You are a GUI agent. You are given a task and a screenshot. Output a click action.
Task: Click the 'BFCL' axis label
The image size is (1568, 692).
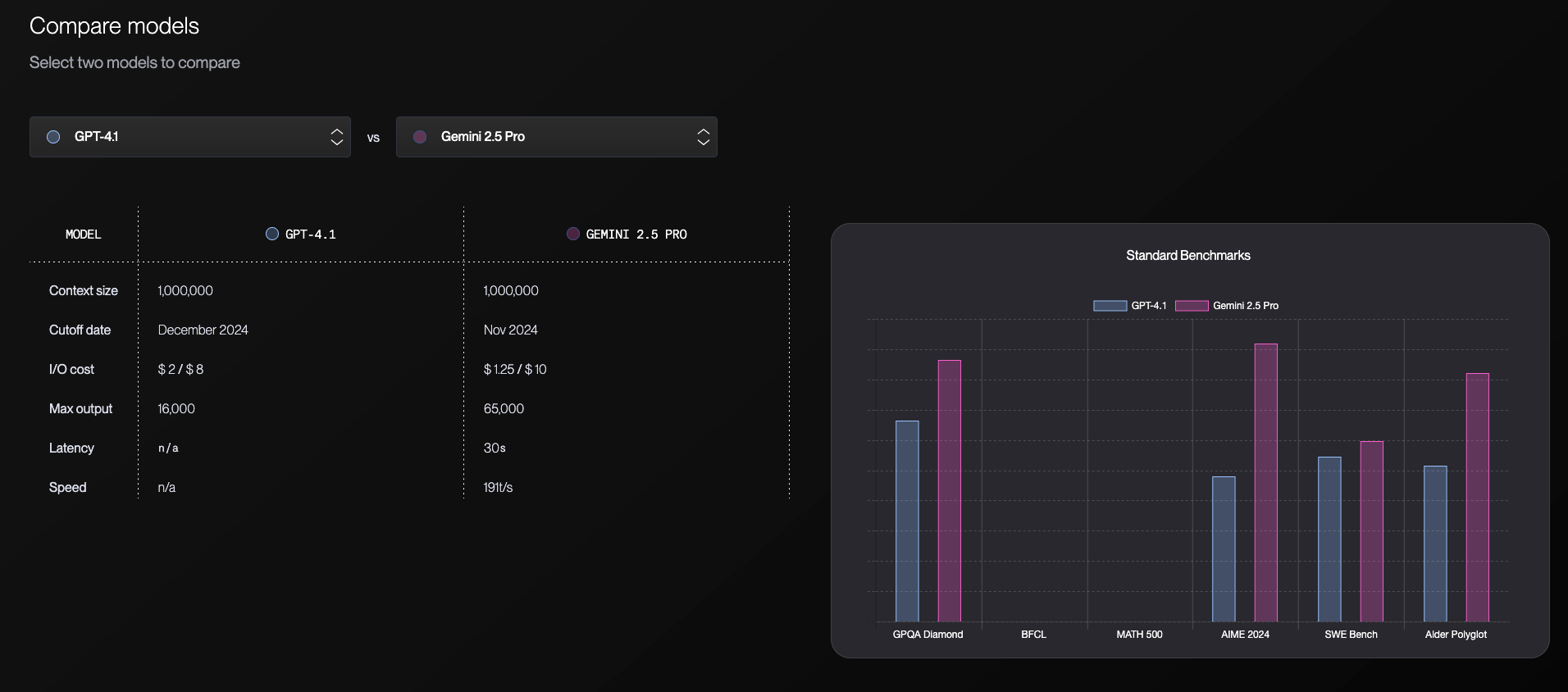1033,635
